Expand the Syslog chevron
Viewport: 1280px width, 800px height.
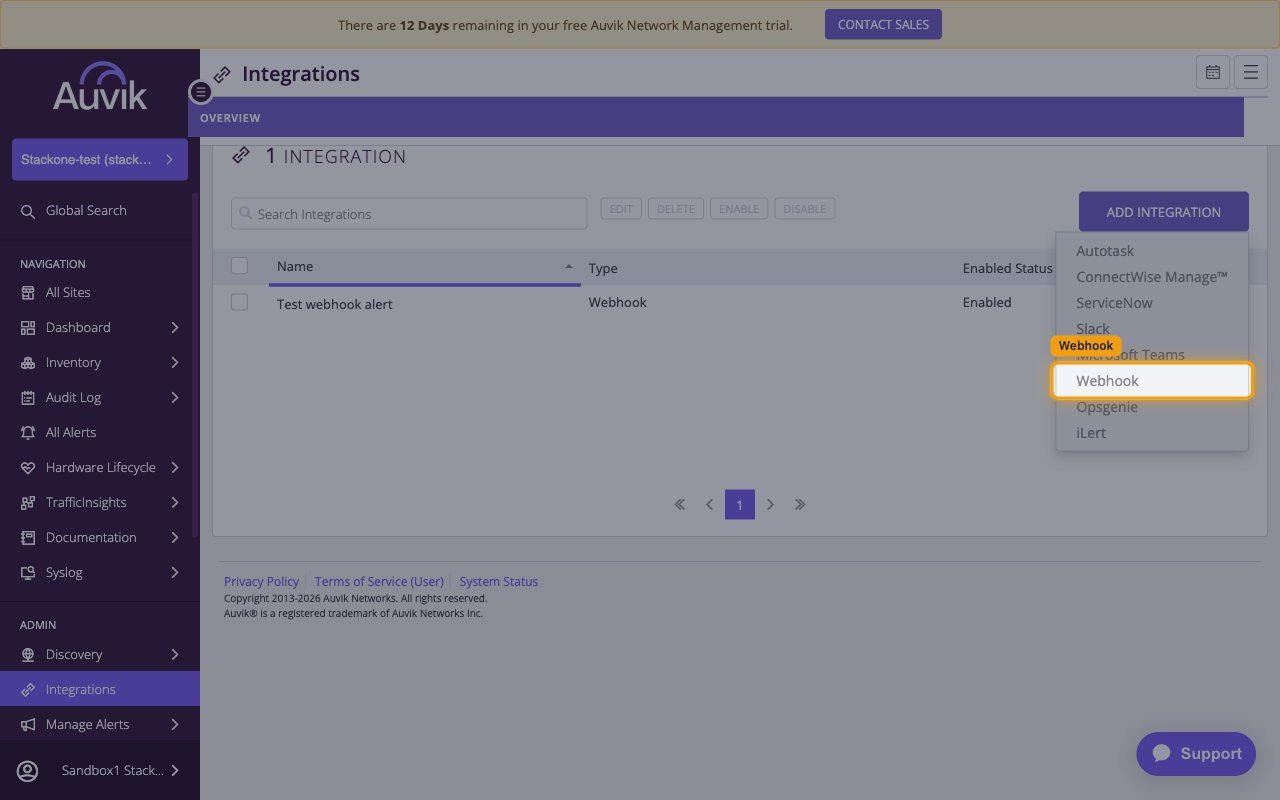tap(175, 573)
